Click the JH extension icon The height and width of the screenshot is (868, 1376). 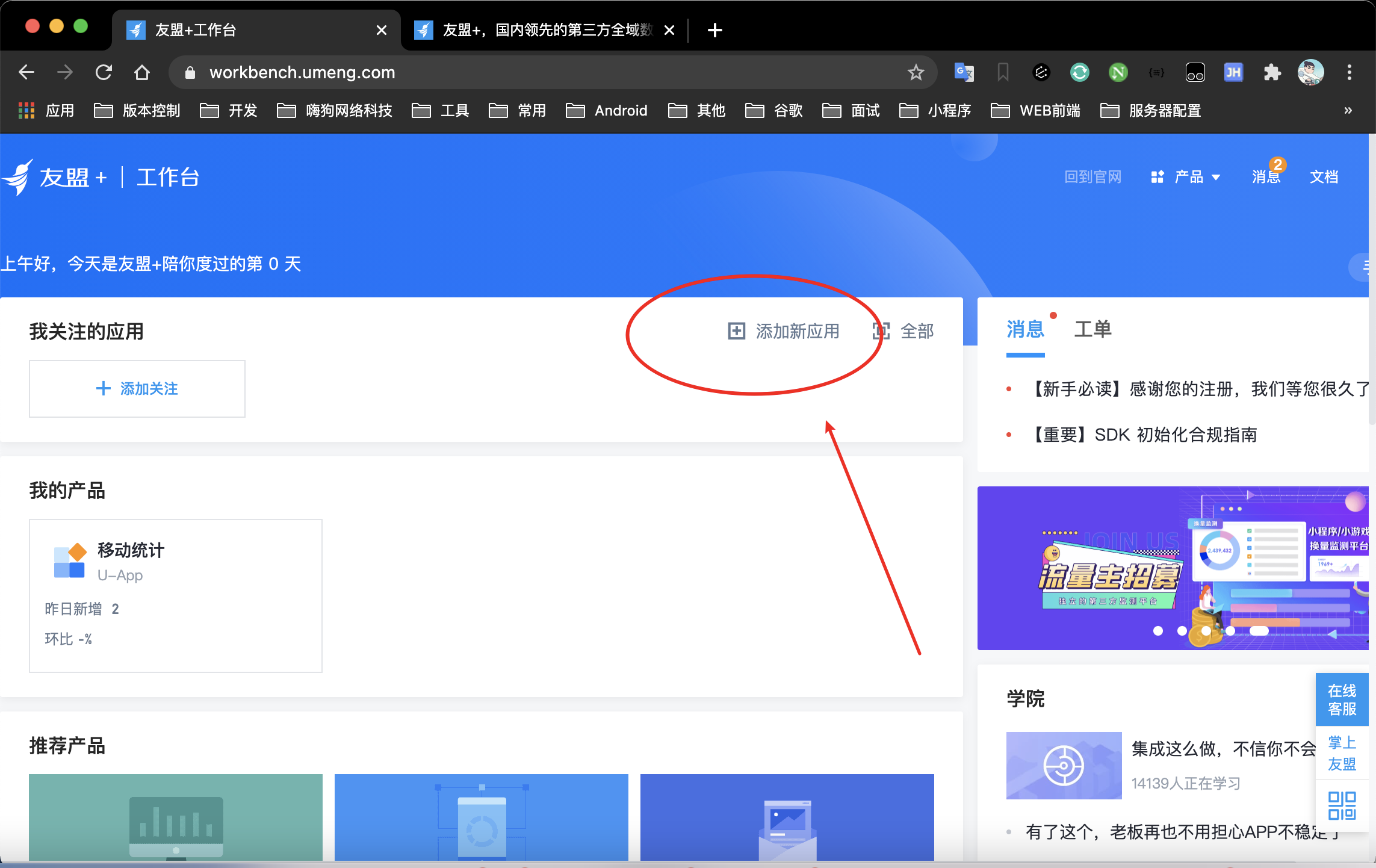pos(1234,72)
